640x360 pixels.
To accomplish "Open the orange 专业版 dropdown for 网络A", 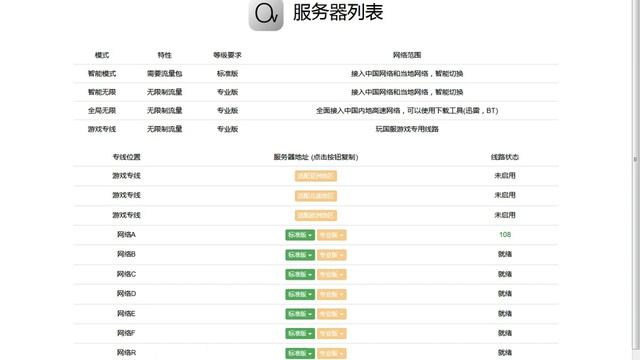I will [x=331, y=235].
